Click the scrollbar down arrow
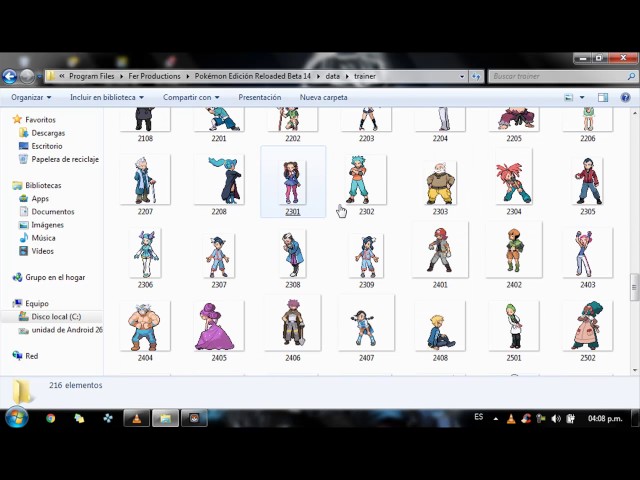The image size is (640, 480). 634,370
